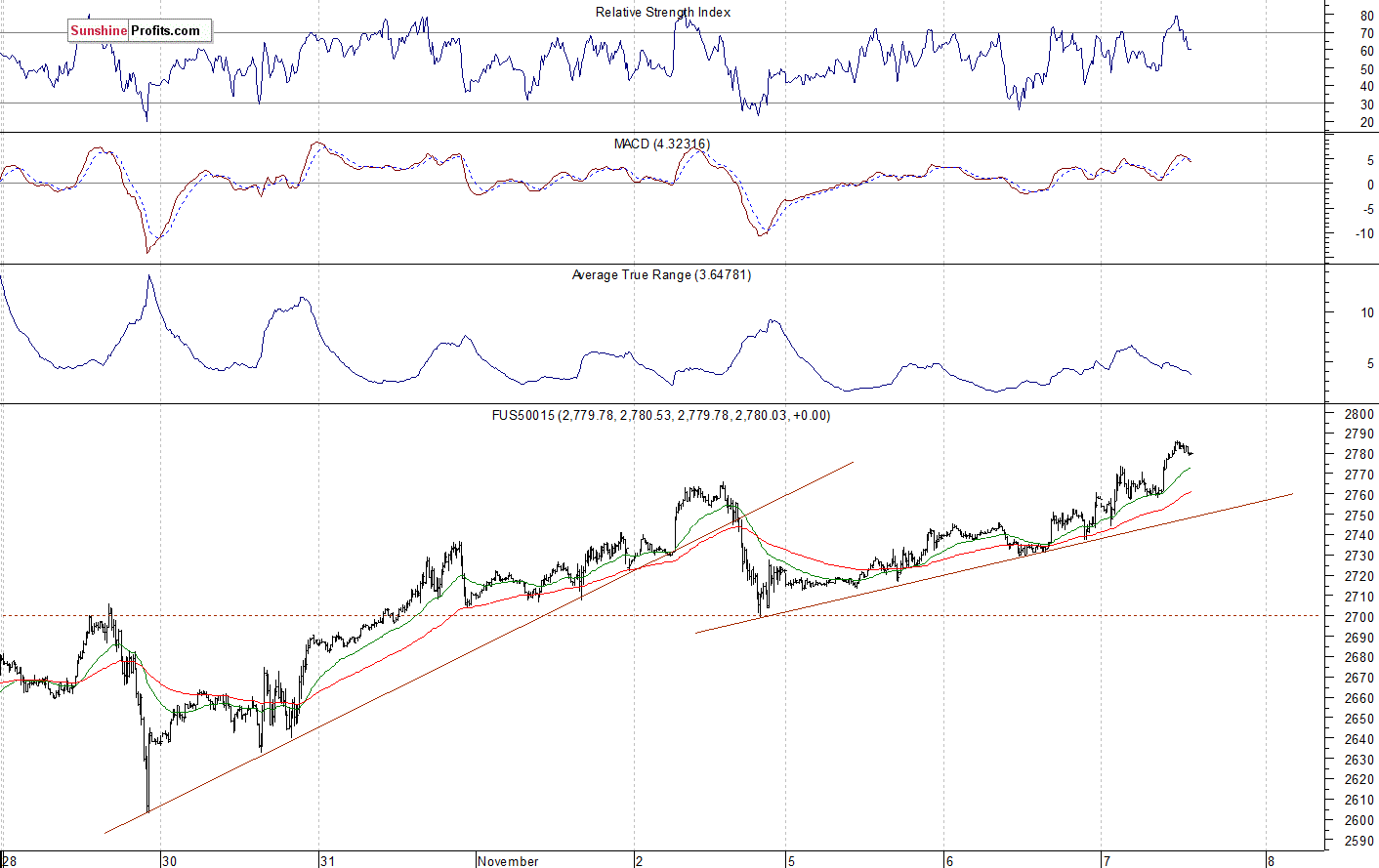The width and height of the screenshot is (1379, 868).
Task: Click the 2780 price axis label
Action: [x=1358, y=454]
